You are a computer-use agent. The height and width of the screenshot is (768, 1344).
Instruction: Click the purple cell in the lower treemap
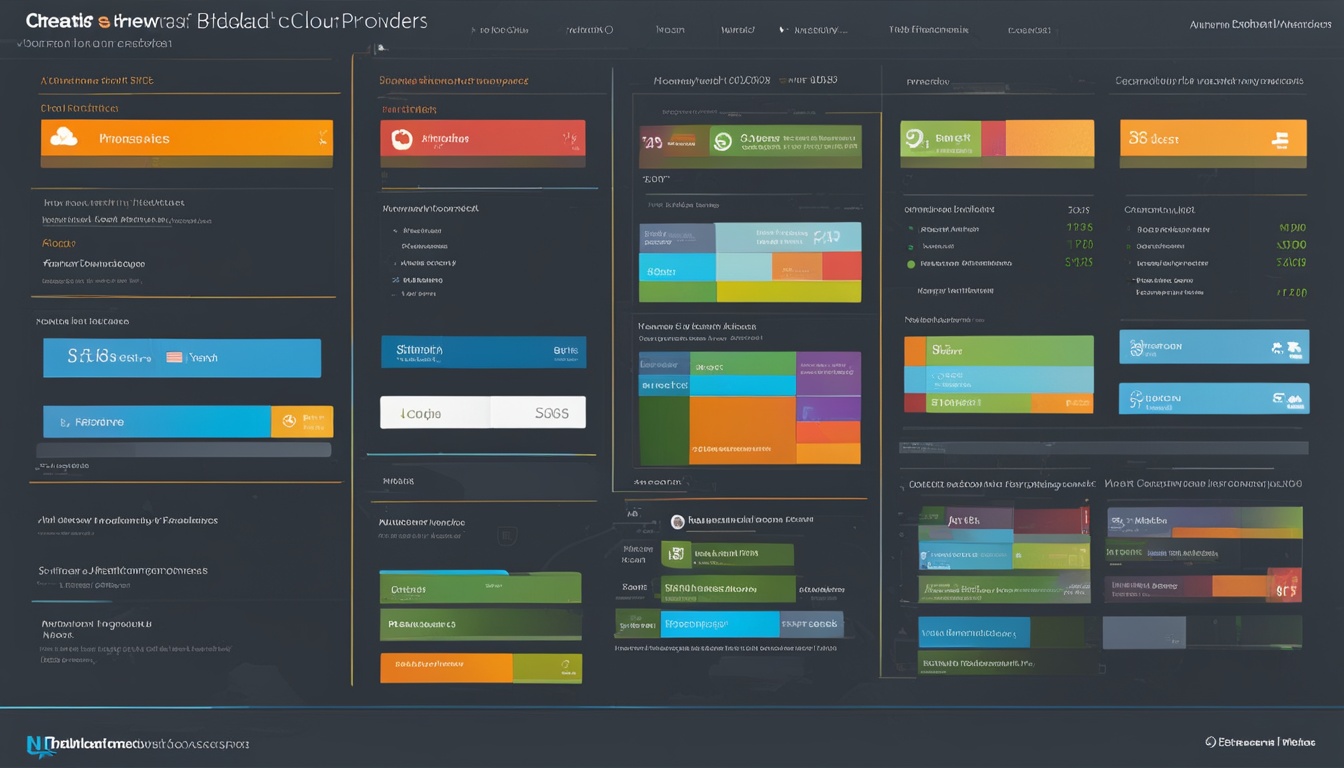point(829,375)
